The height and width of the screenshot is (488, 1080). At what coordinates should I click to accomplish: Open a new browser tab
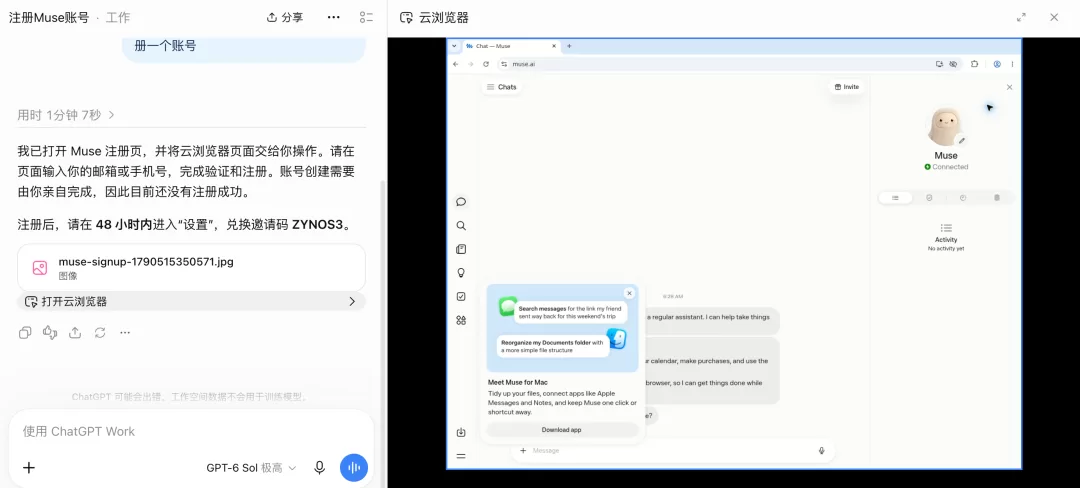(569, 46)
